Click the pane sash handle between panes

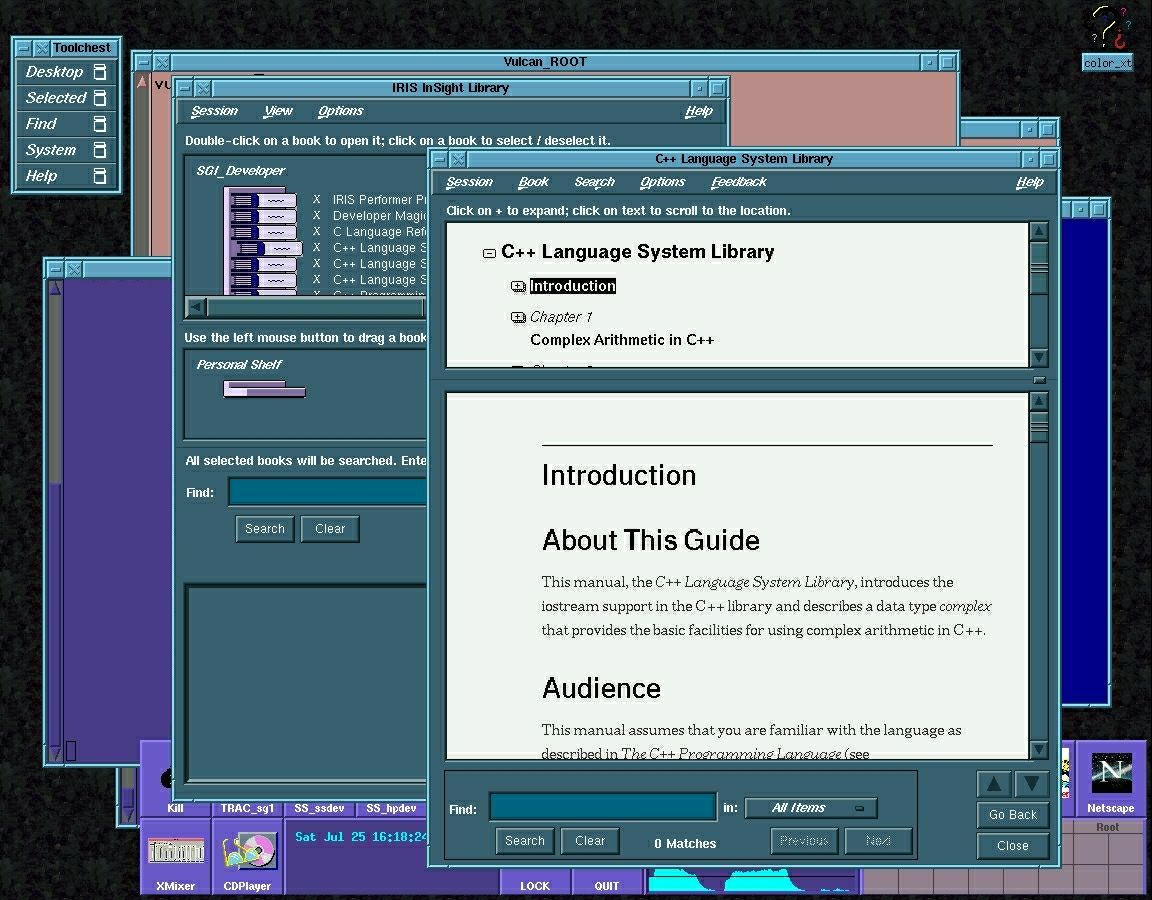(x=1039, y=381)
